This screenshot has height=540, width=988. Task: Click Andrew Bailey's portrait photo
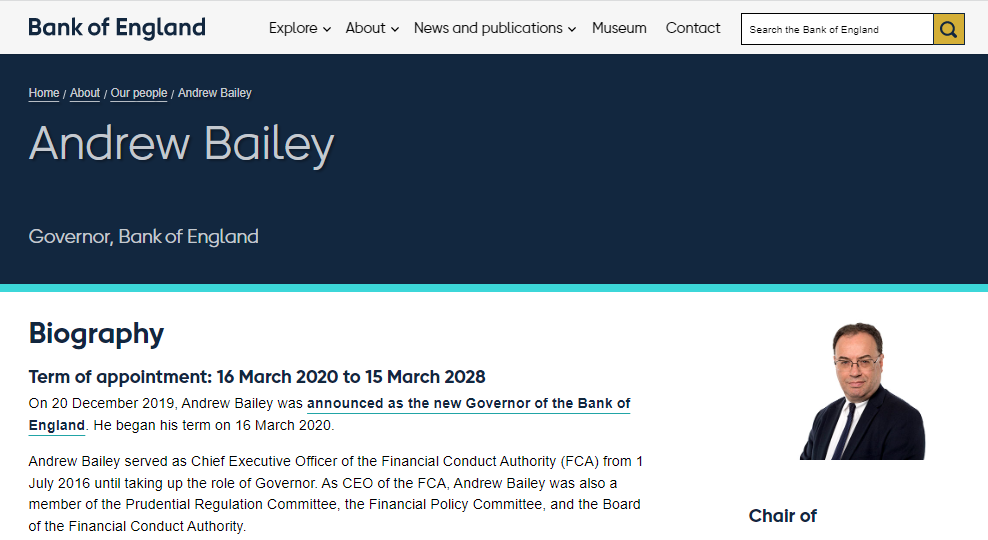point(861,392)
